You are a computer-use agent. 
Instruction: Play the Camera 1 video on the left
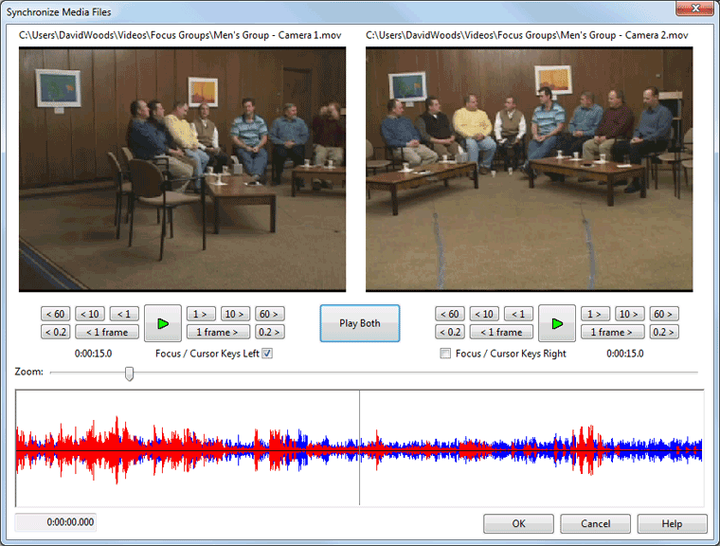pos(163,323)
